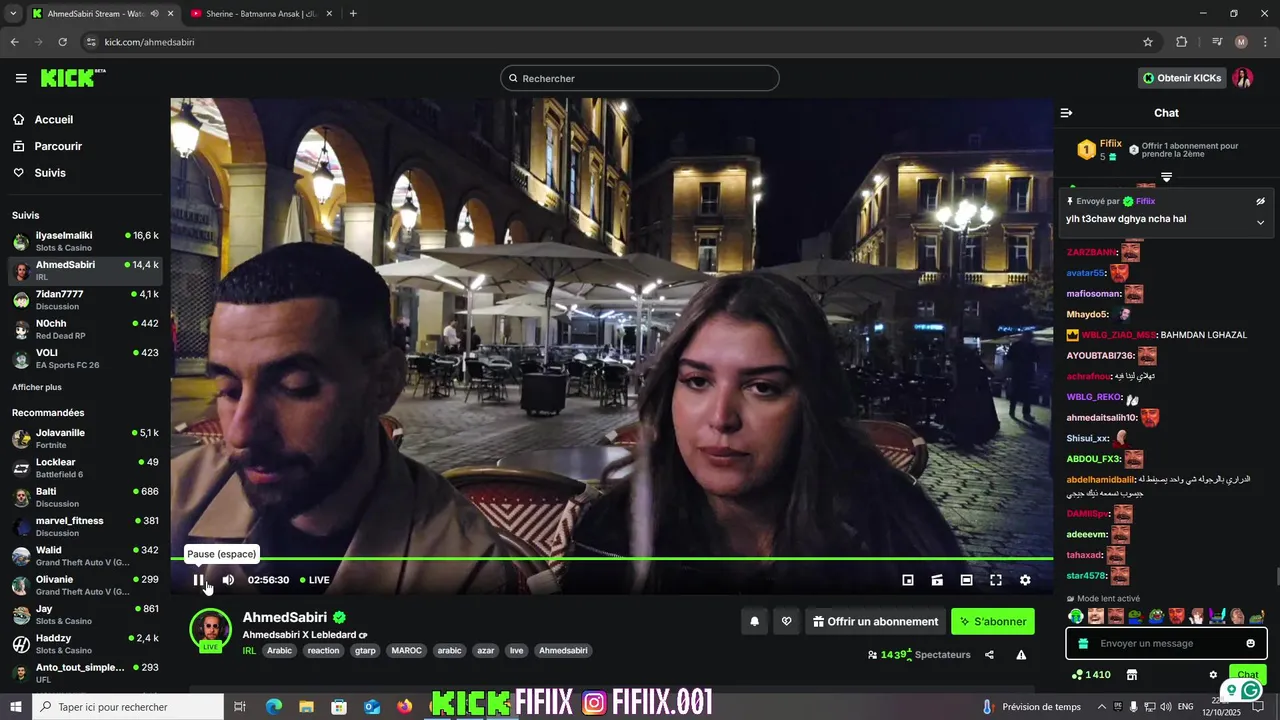Pause the live stream video

198,580
